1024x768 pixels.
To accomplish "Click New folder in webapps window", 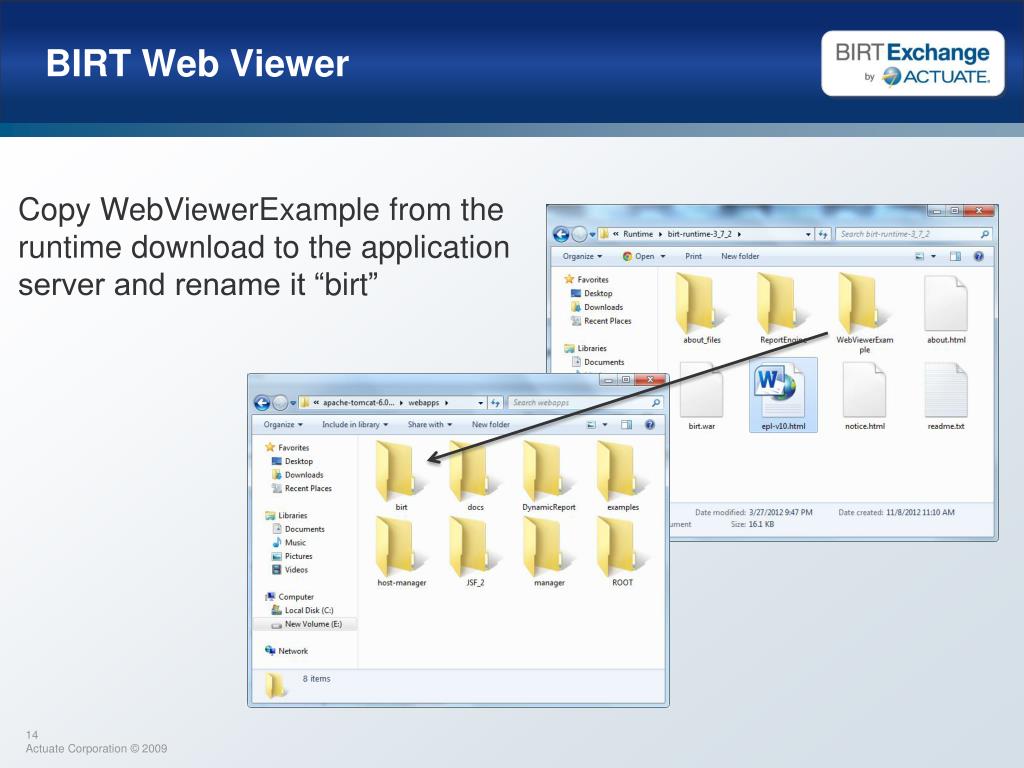I will point(490,424).
